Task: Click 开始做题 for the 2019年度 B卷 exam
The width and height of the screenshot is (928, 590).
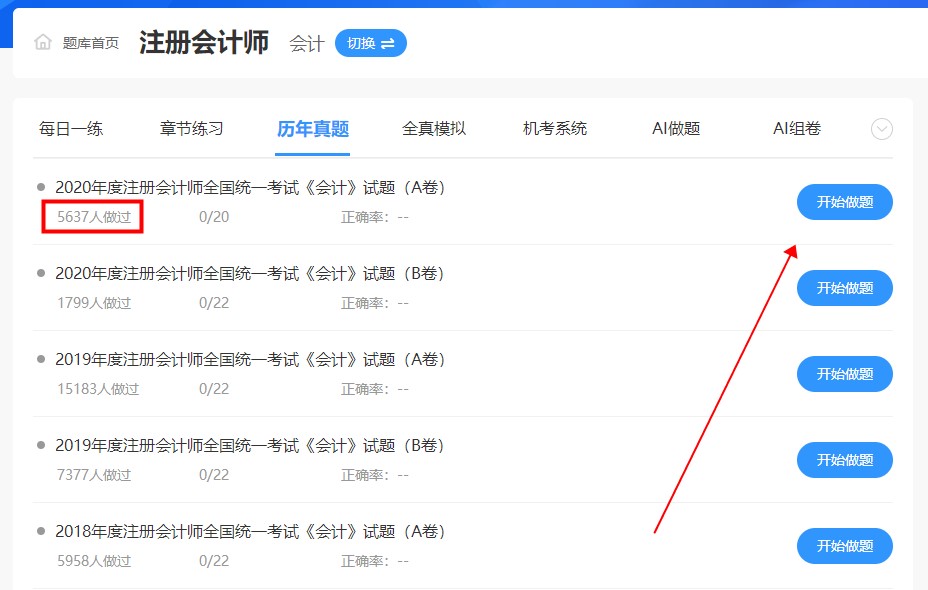Action: 844,460
